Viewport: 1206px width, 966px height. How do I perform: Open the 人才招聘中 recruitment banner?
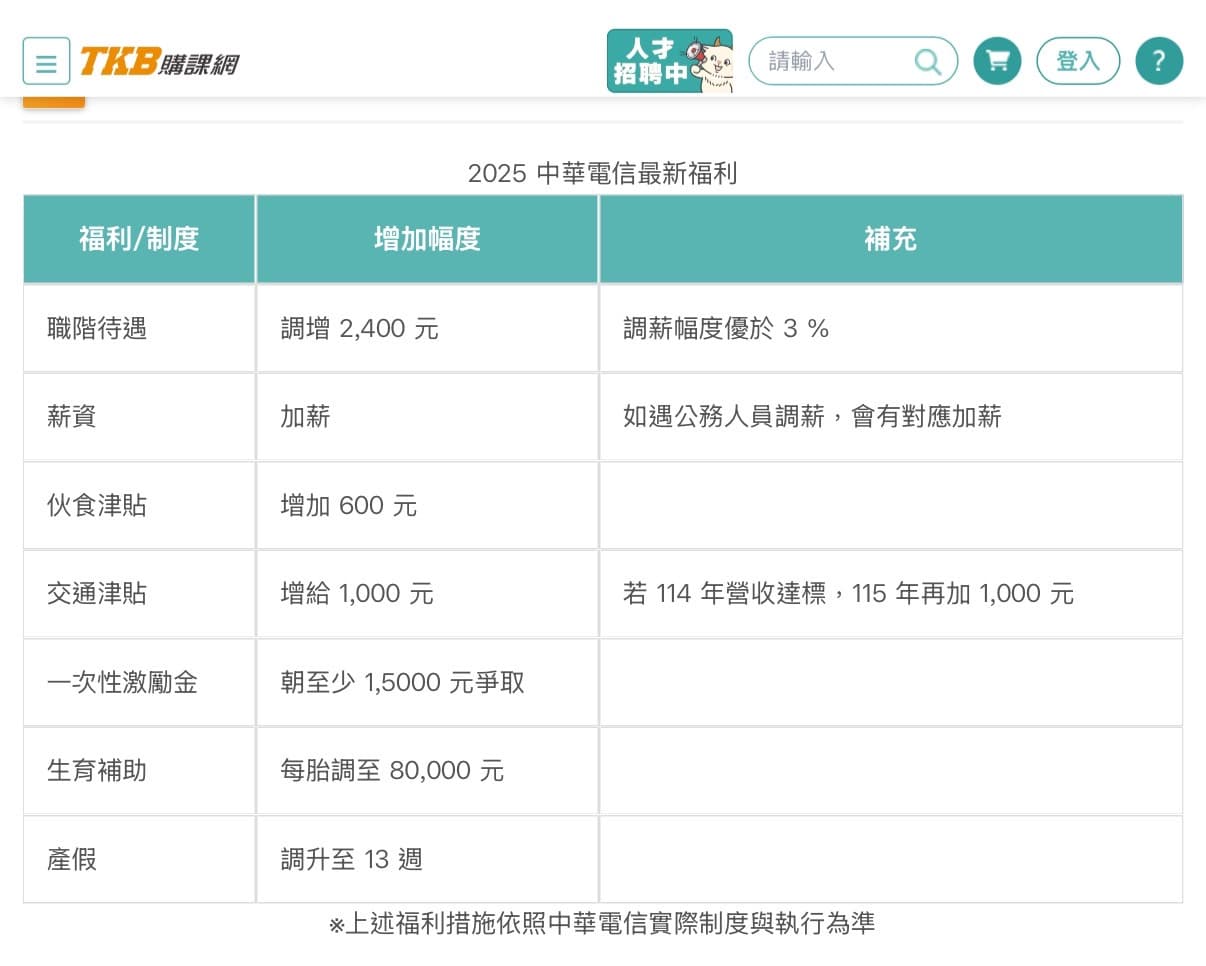pos(670,61)
